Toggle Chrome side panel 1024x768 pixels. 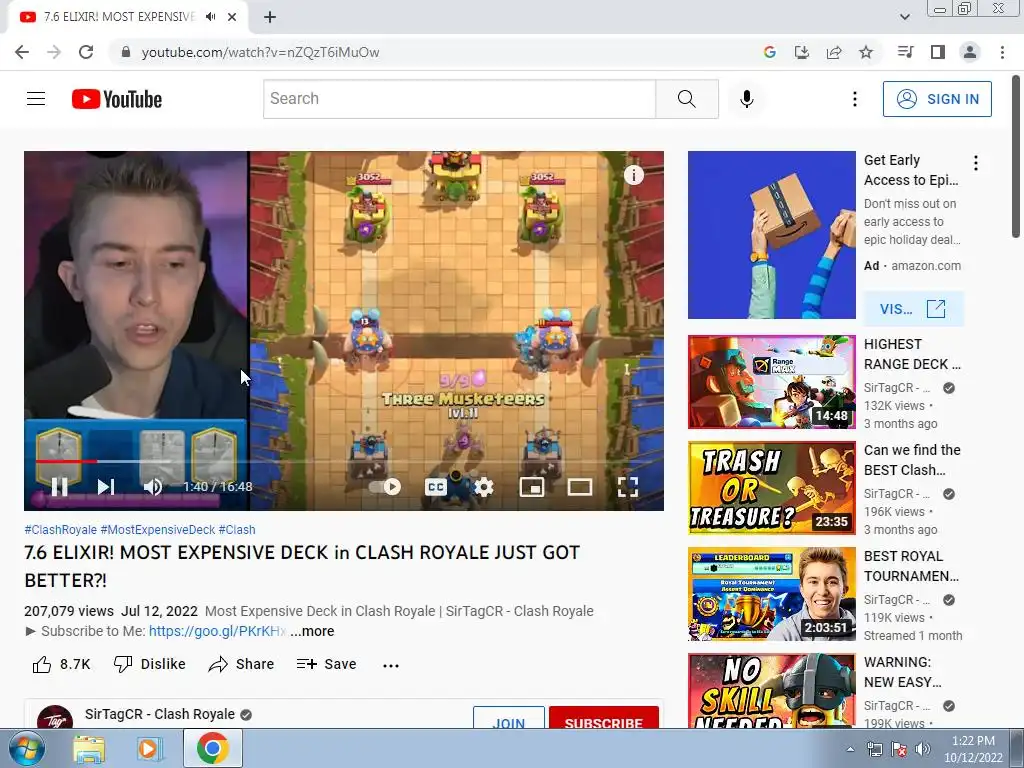point(938,52)
